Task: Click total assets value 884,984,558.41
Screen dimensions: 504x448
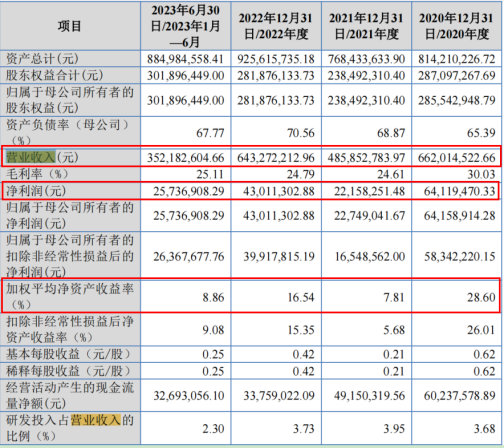Action: [x=186, y=59]
